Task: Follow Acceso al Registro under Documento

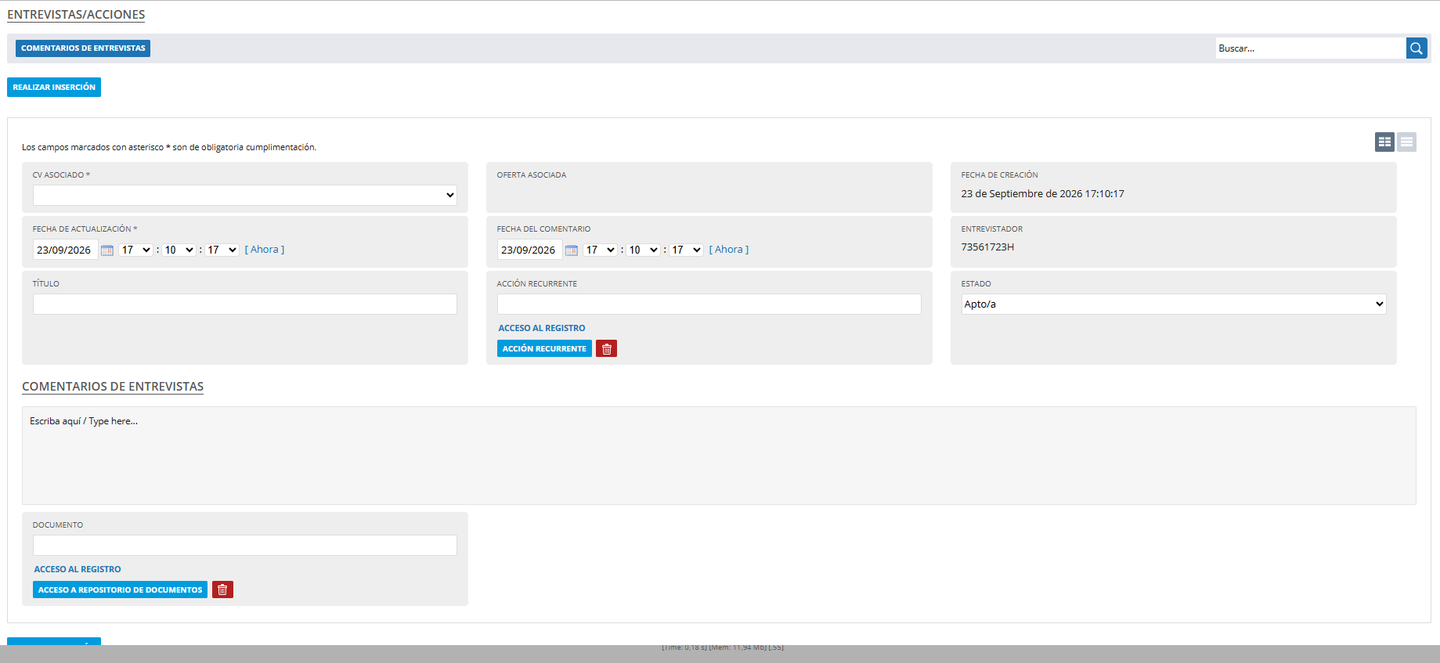Action: [78, 569]
